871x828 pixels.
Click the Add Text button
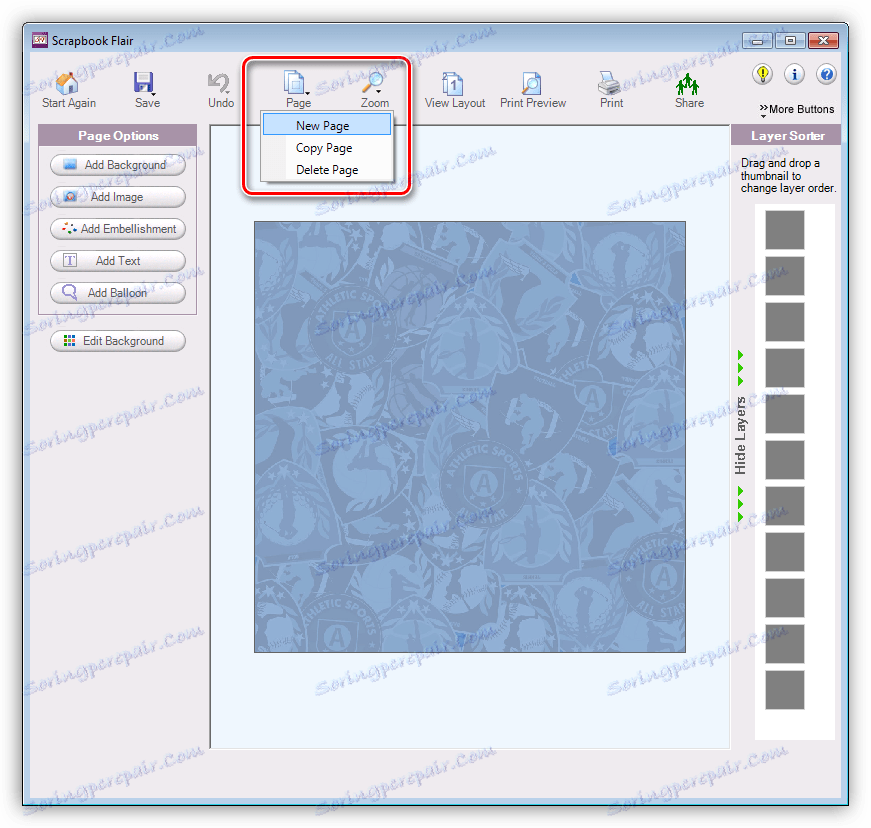118,260
